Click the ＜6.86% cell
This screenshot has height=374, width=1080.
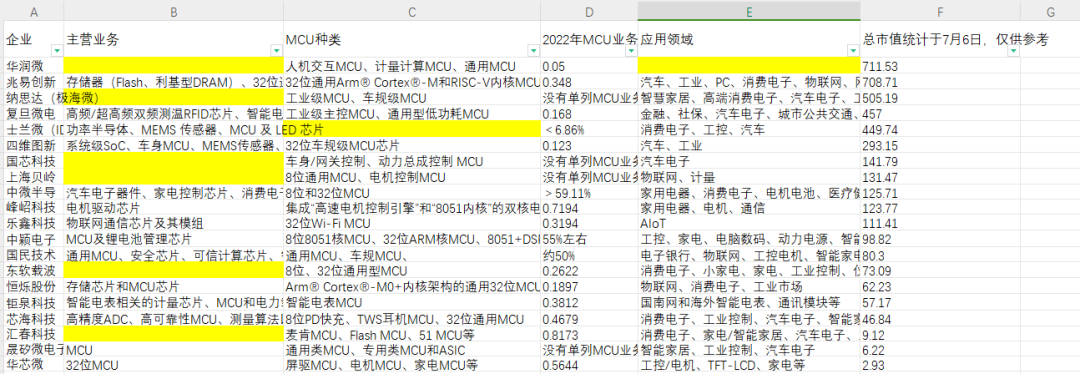click(x=589, y=129)
